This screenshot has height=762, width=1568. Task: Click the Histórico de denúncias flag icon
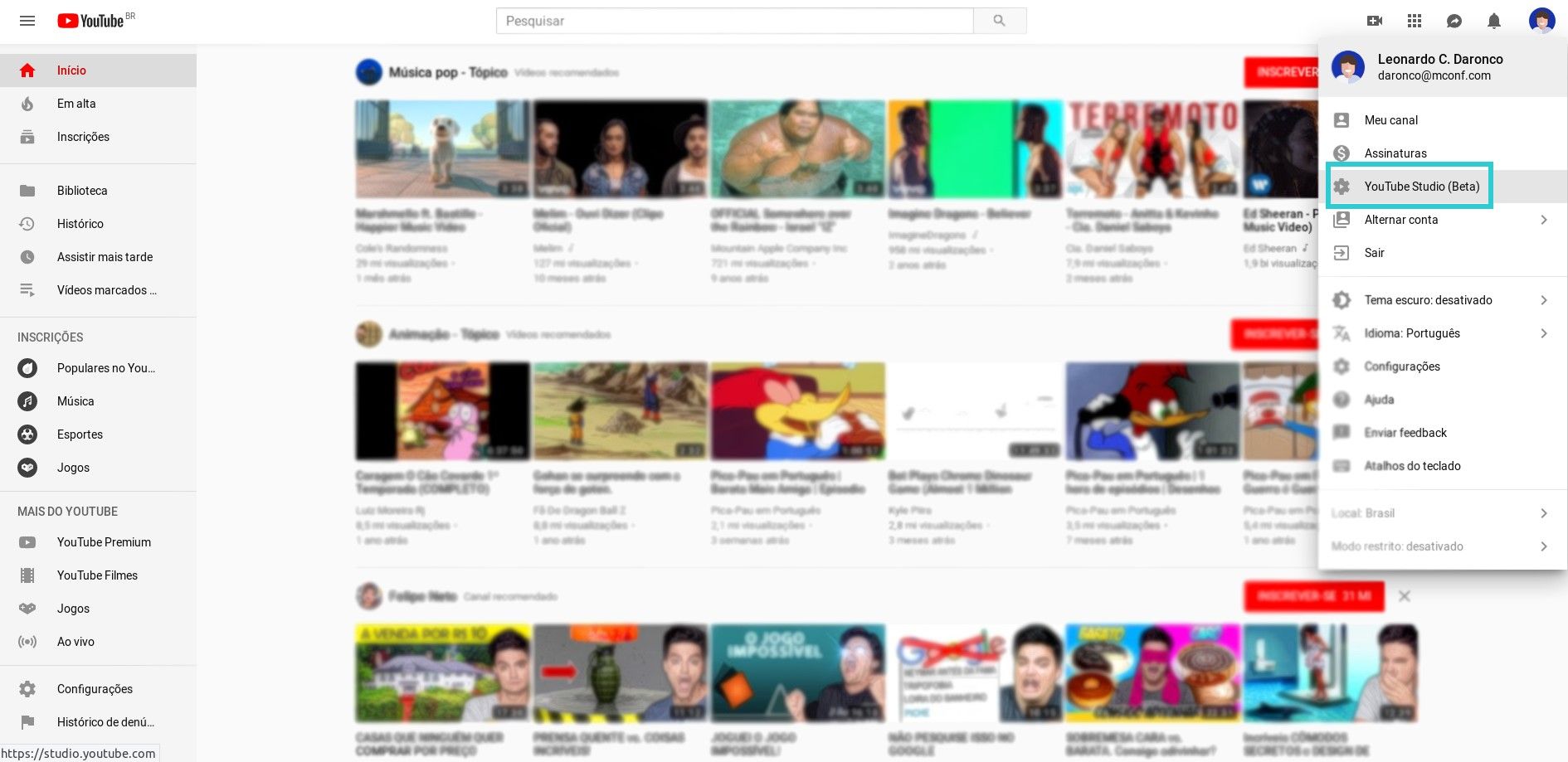click(x=27, y=722)
